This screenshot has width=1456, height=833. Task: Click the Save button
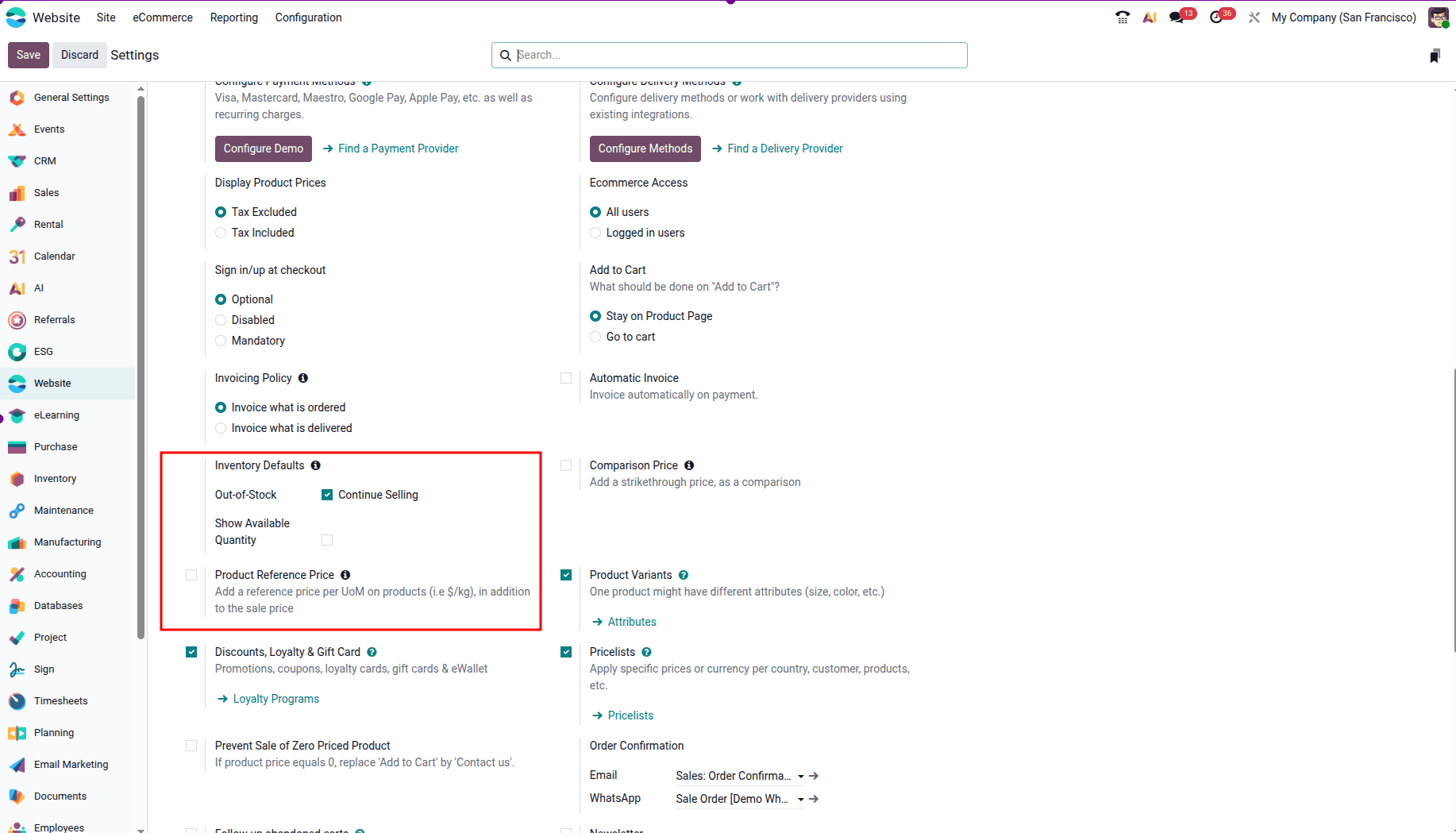pos(29,55)
